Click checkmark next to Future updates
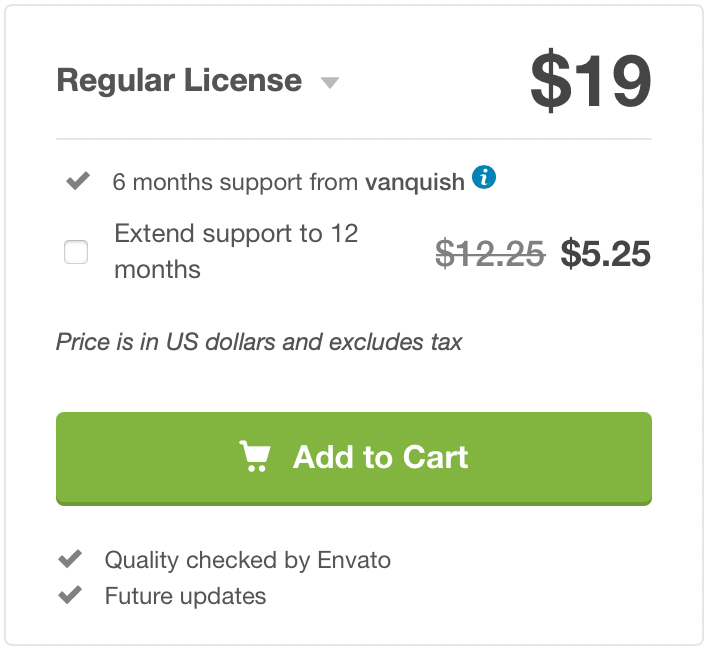 click(x=70, y=595)
